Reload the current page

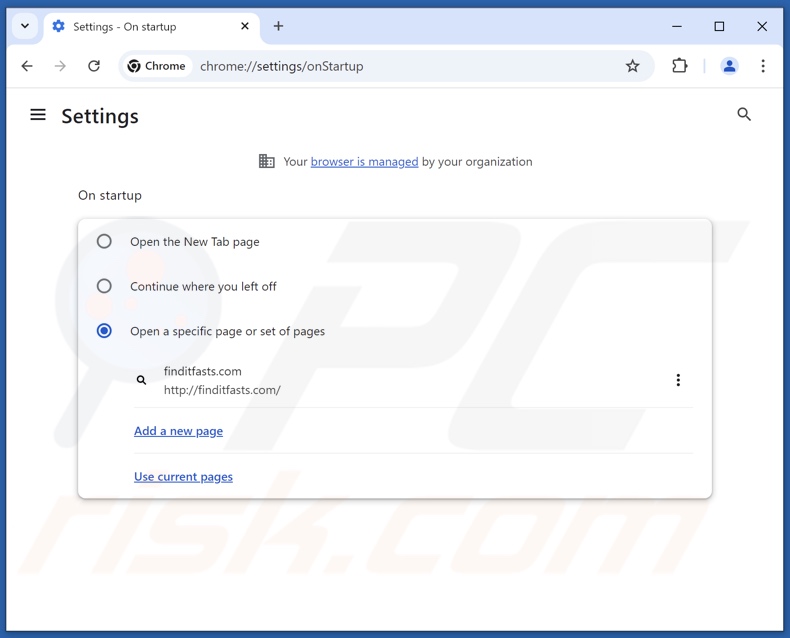(x=94, y=66)
